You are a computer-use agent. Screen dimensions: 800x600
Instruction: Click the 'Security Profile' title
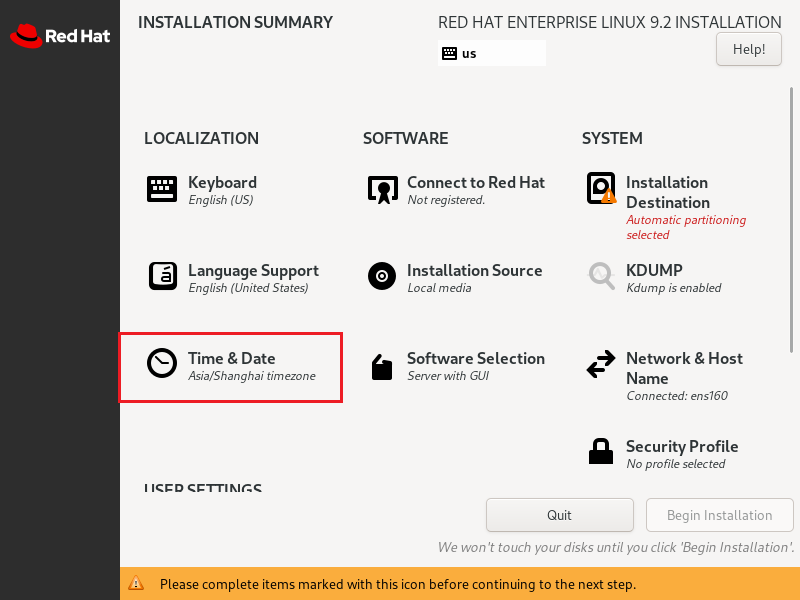[682, 446]
